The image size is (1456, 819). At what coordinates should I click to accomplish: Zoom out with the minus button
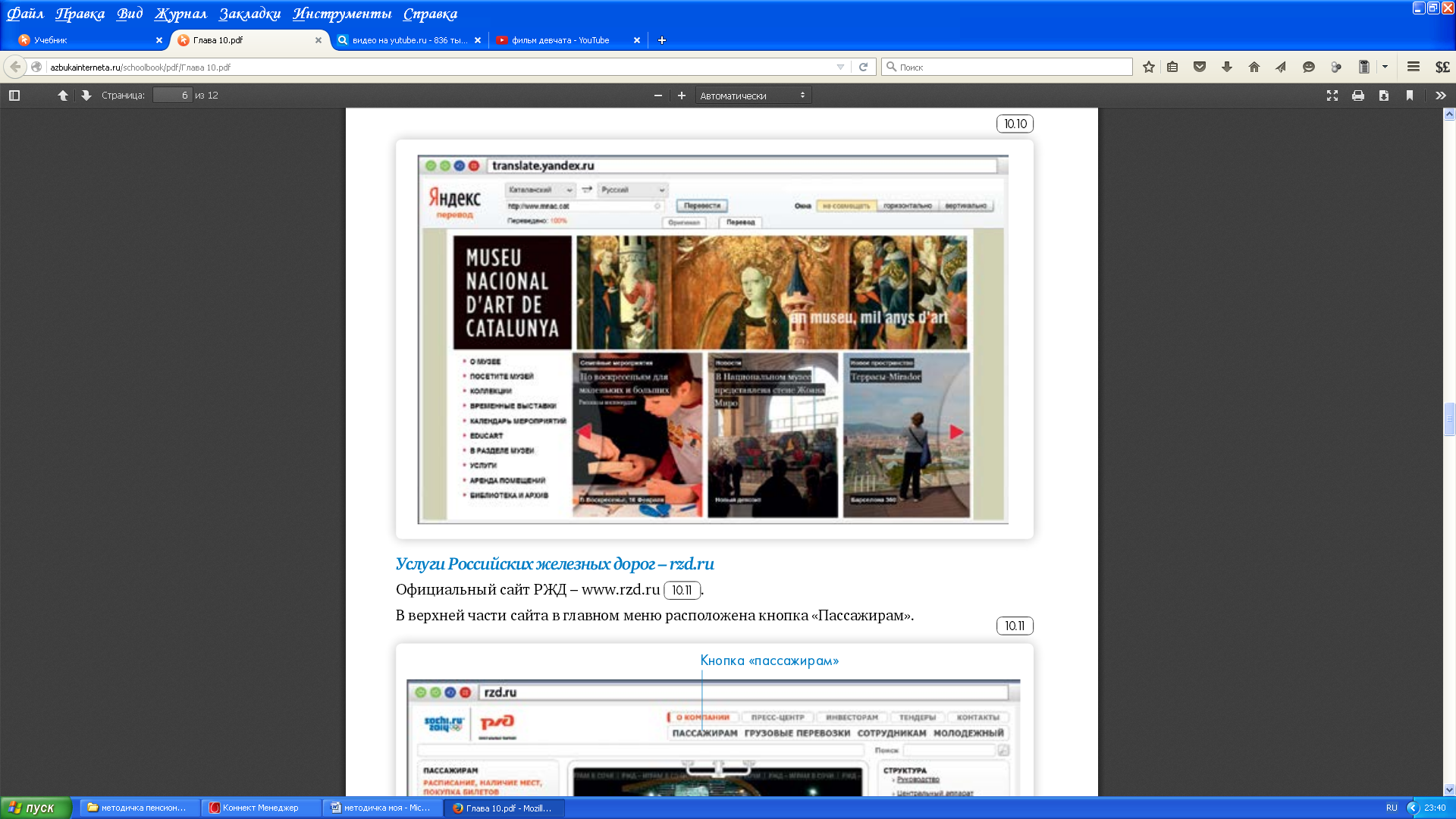[658, 96]
